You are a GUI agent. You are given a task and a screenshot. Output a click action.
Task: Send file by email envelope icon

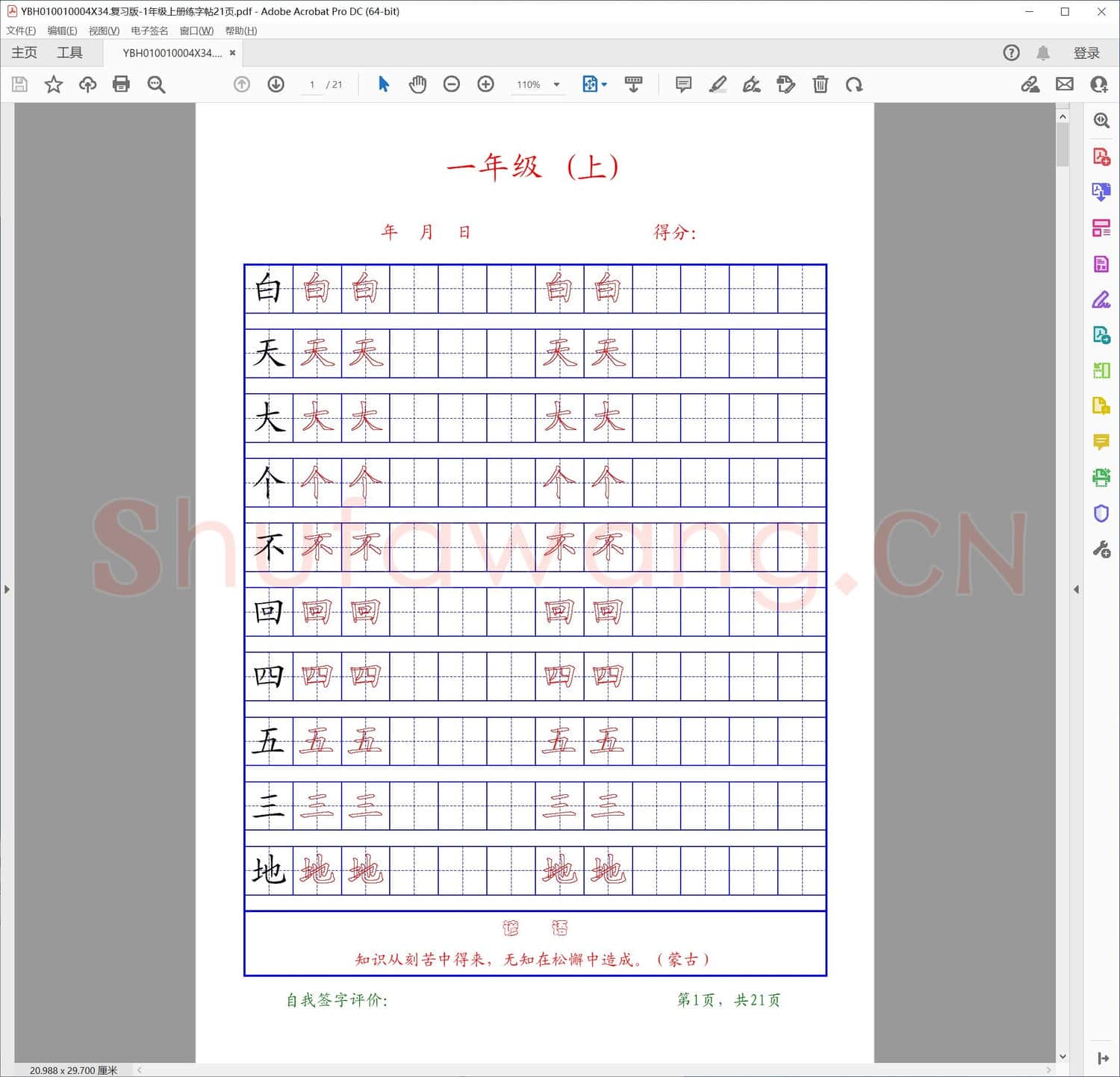(1065, 84)
